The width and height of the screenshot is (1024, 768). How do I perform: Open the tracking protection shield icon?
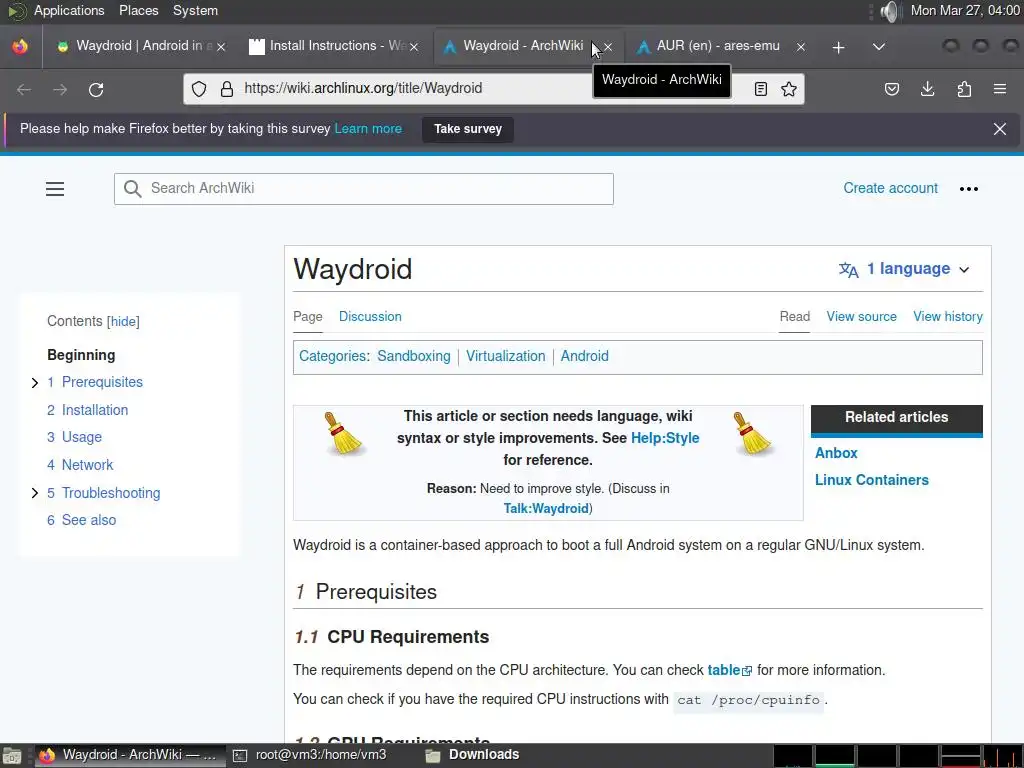coord(199,89)
